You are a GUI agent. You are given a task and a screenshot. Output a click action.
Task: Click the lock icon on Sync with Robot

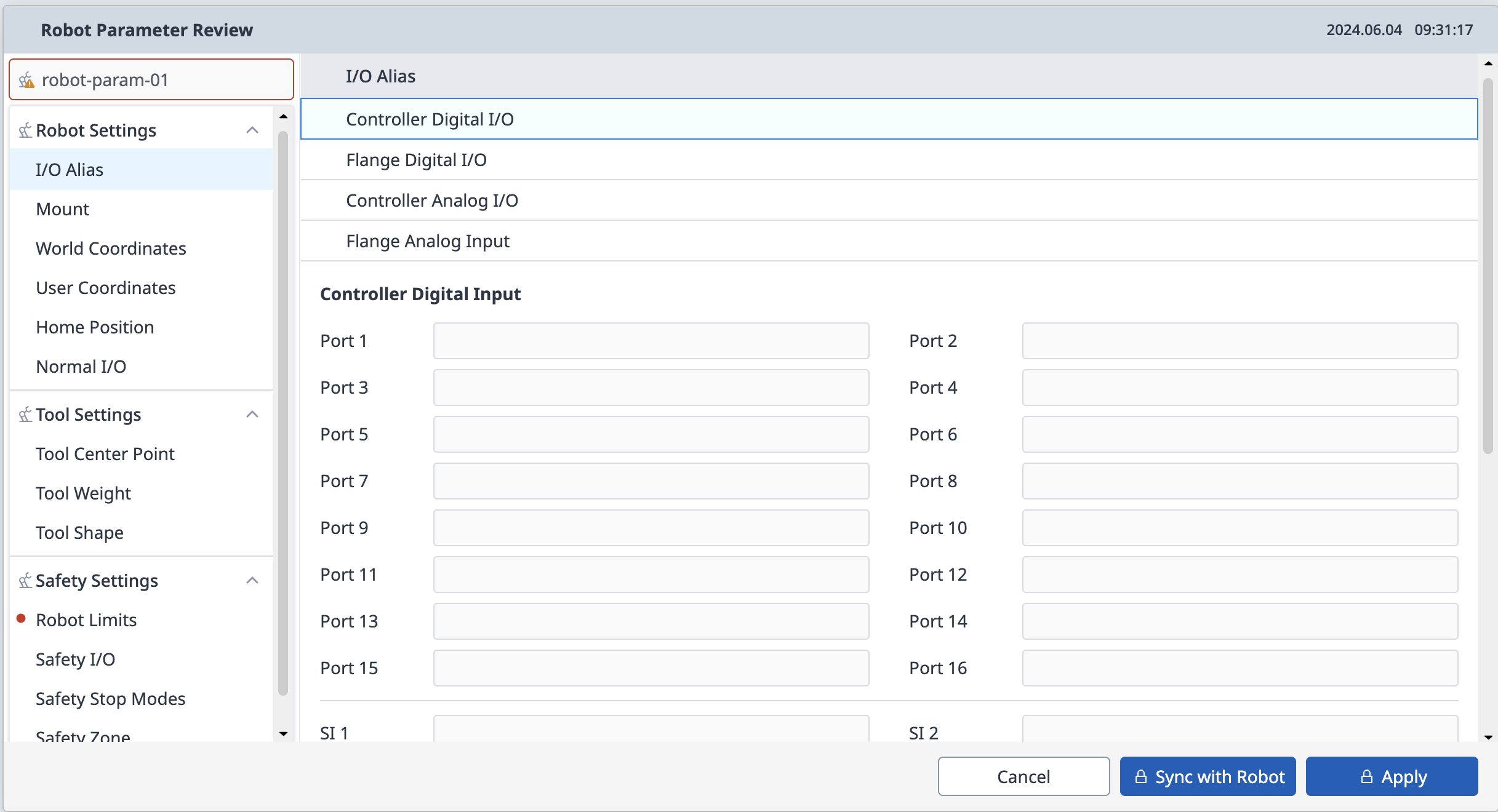(x=1140, y=777)
